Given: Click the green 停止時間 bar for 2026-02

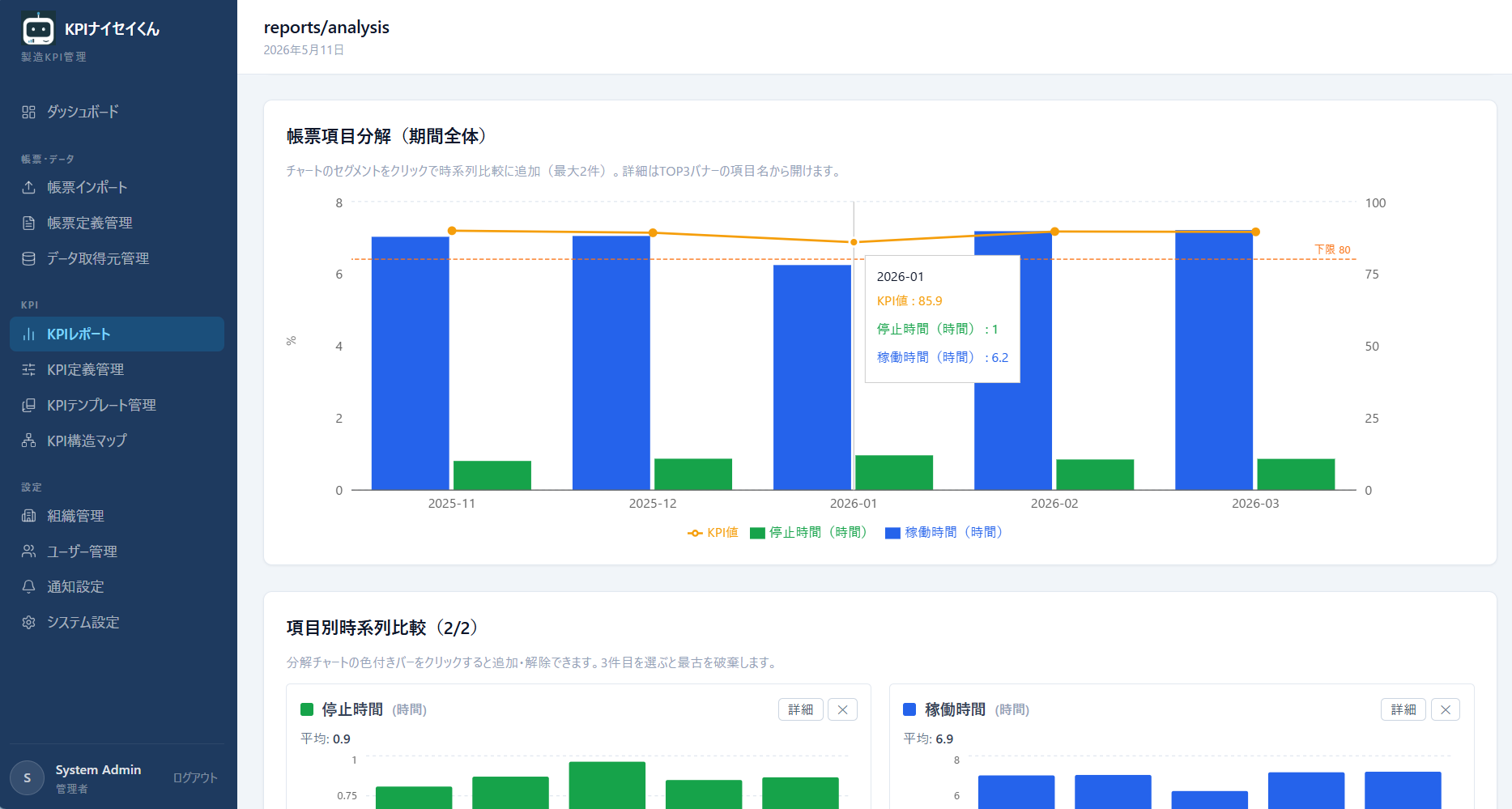Looking at the screenshot, I should [1095, 475].
